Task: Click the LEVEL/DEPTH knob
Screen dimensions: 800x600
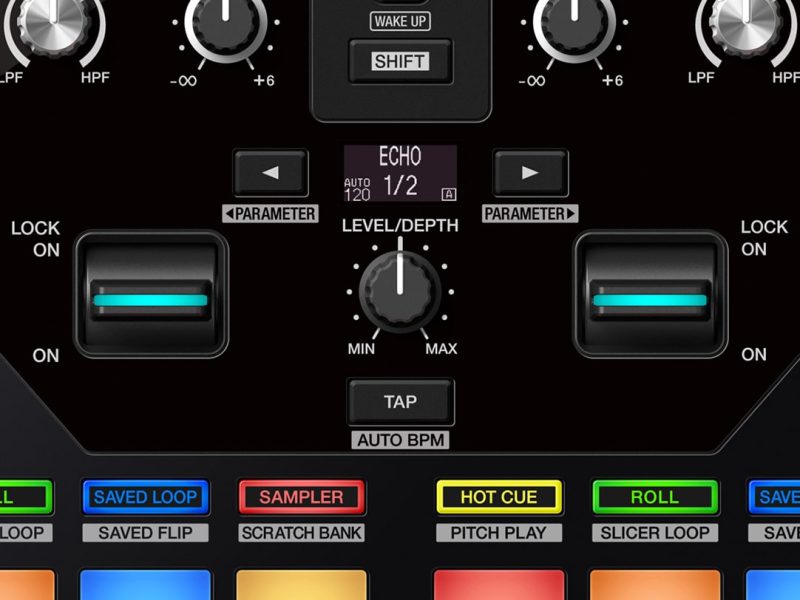Action: 400,292
